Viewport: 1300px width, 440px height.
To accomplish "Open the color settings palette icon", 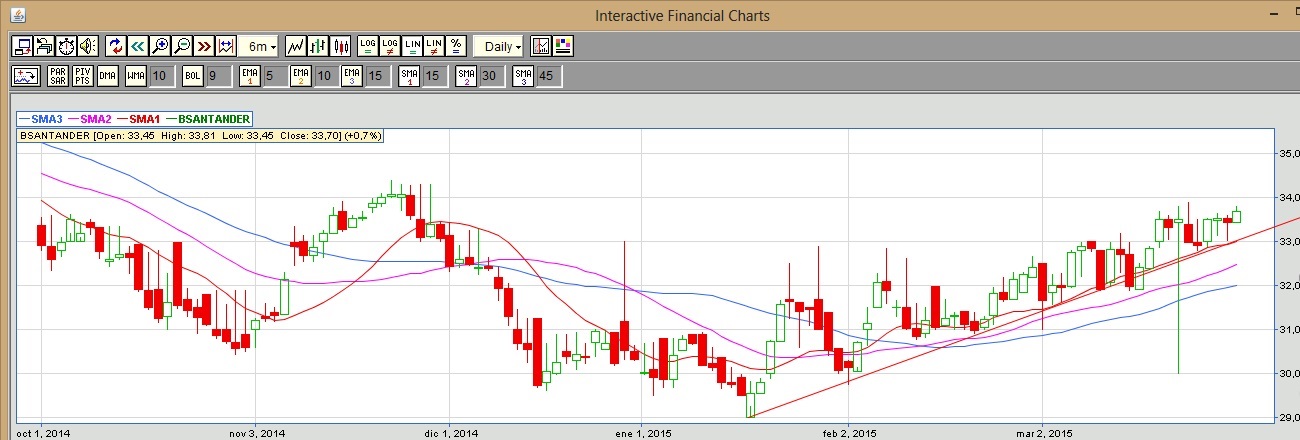I will click(563, 46).
